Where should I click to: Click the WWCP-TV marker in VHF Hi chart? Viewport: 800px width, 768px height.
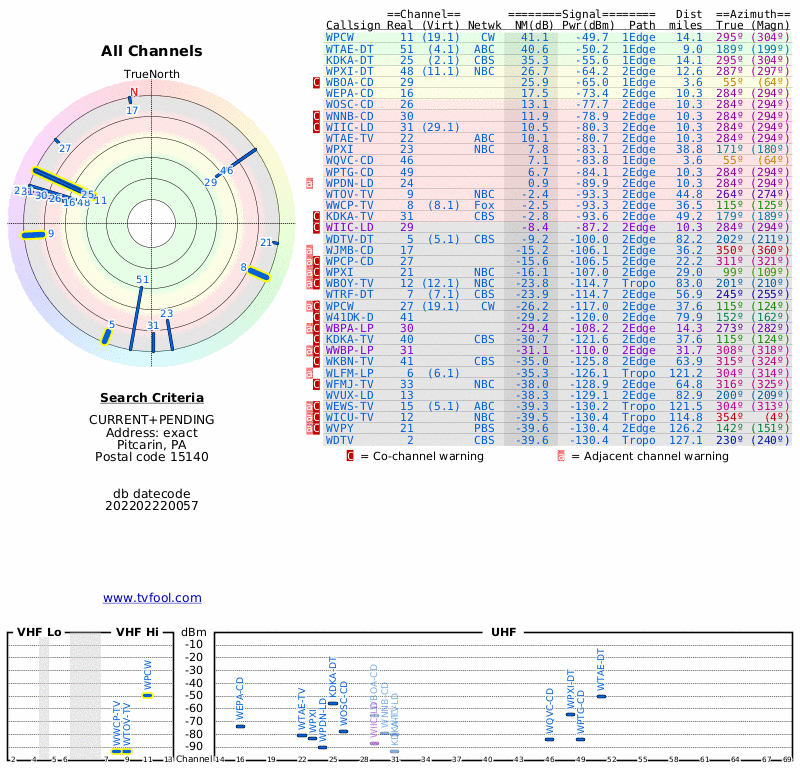[x=117, y=751]
